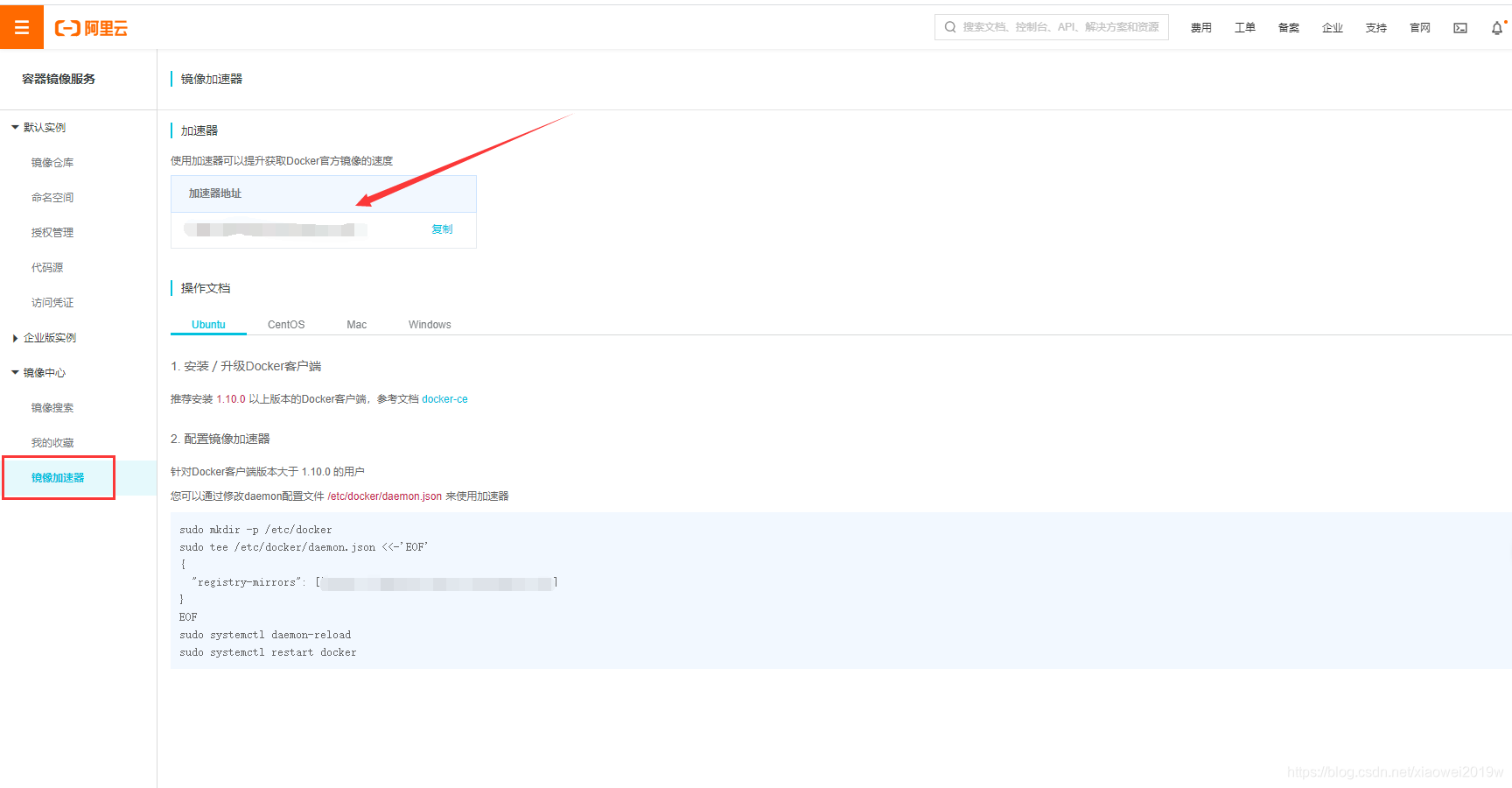Click the blurred accelerator address value
The height and width of the screenshot is (788, 1512).
coord(274,229)
